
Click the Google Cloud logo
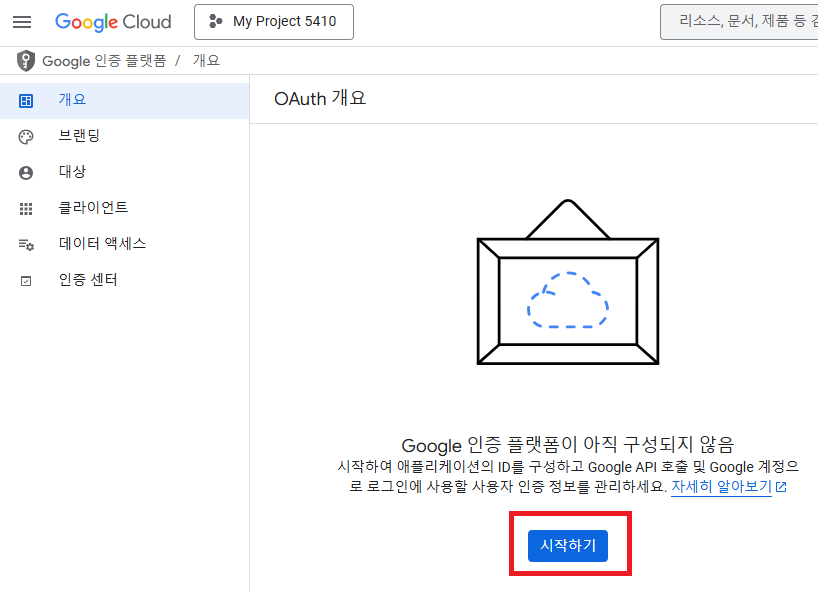113,22
